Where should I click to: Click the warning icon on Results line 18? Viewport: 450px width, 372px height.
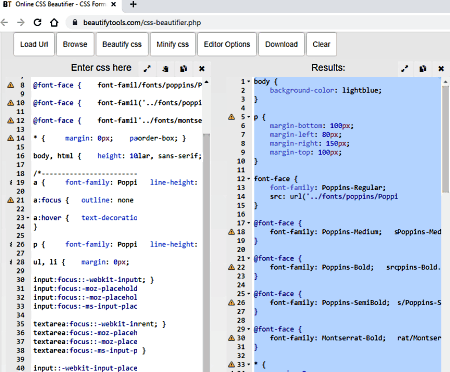231,232
